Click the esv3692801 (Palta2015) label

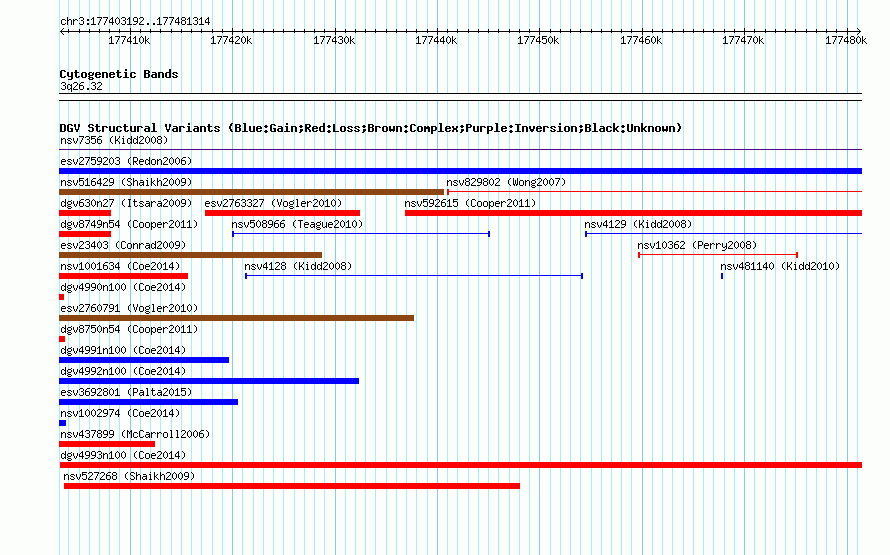126,392
